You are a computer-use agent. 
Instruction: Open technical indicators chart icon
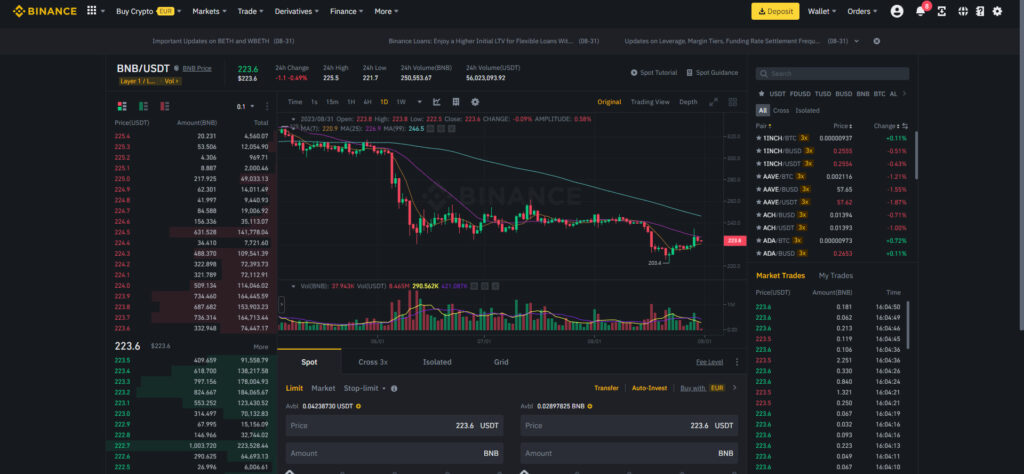[x=437, y=102]
